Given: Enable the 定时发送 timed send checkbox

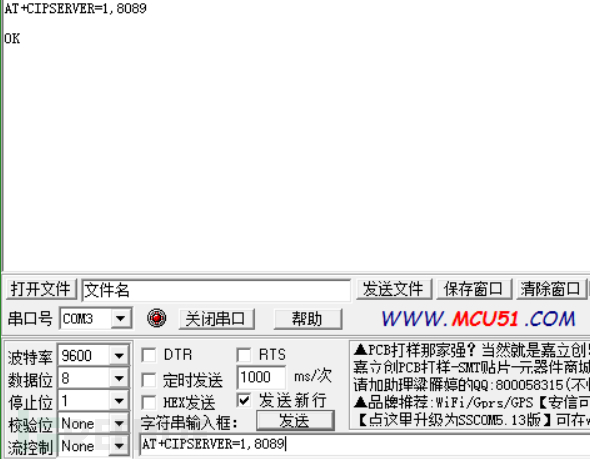Looking at the screenshot, I should (148, 380).
